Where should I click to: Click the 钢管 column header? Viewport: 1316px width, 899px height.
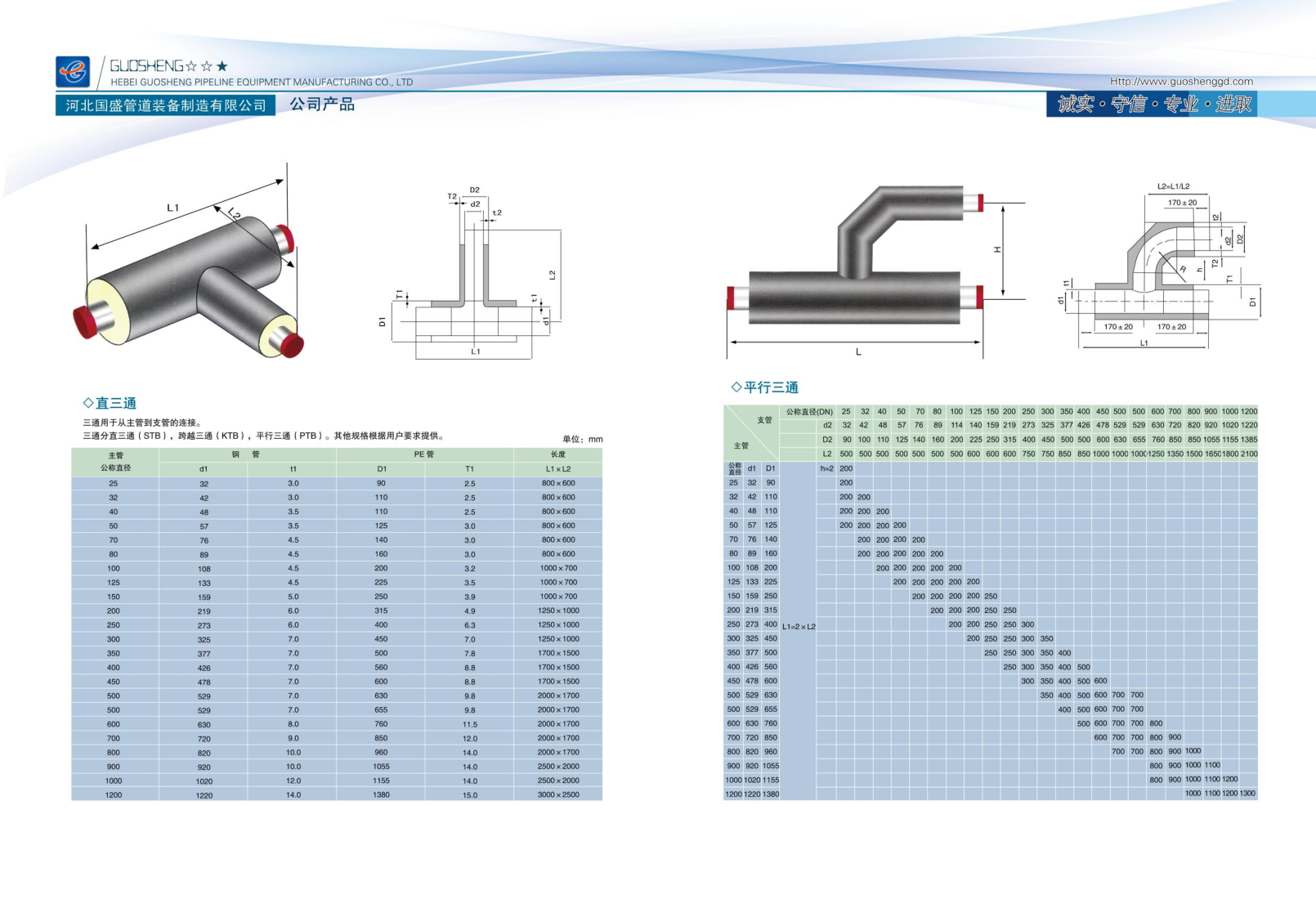pyautogui.click(x=246, y=454)
